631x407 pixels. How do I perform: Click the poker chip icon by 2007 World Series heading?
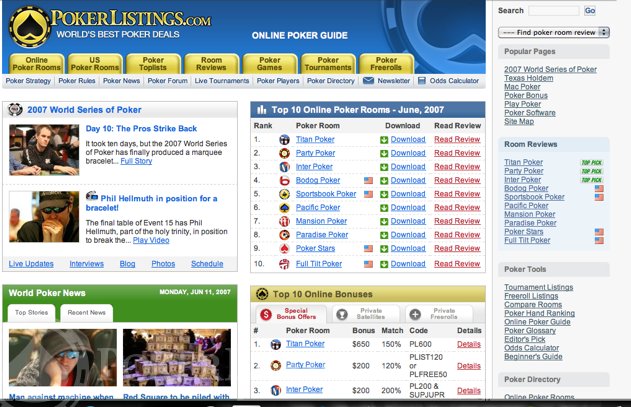coord(15,109)
